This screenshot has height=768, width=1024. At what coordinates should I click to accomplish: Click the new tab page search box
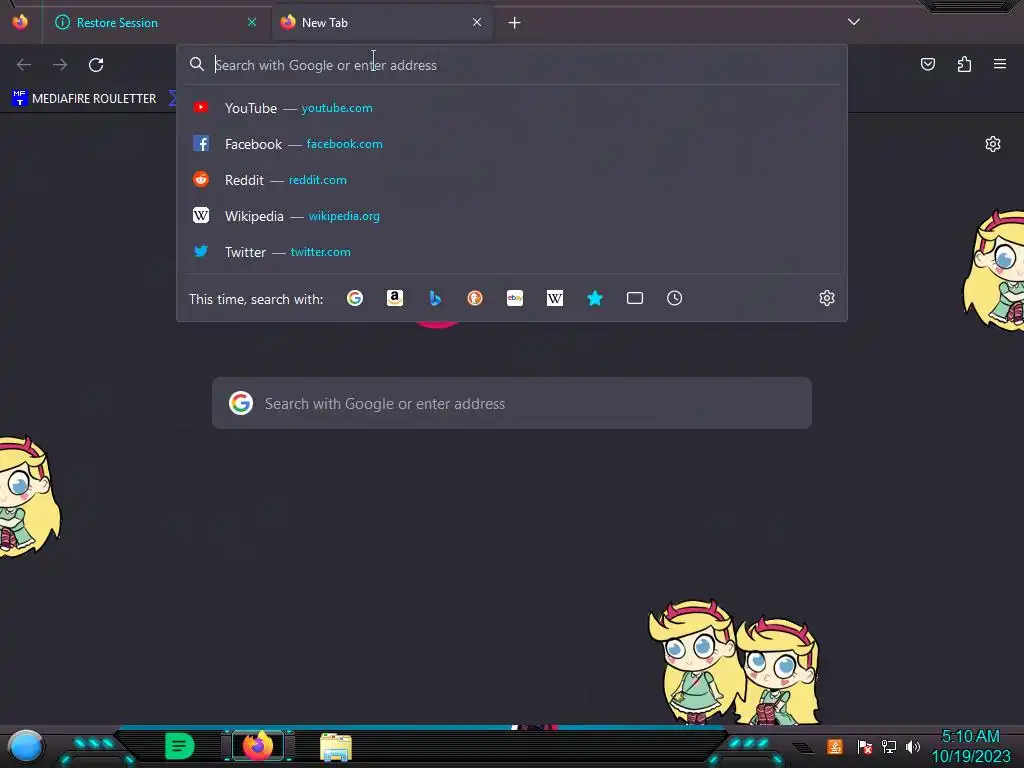(512, 403)
